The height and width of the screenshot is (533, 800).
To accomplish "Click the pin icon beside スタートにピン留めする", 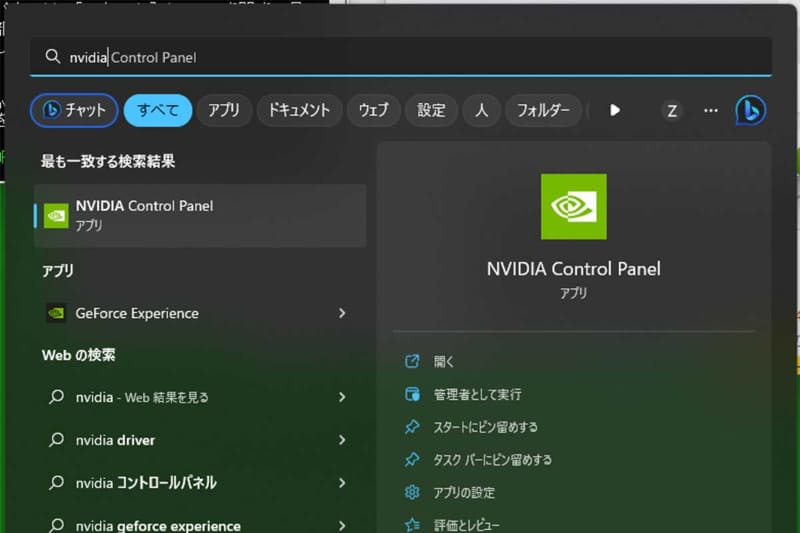I will tap(412, 427).
